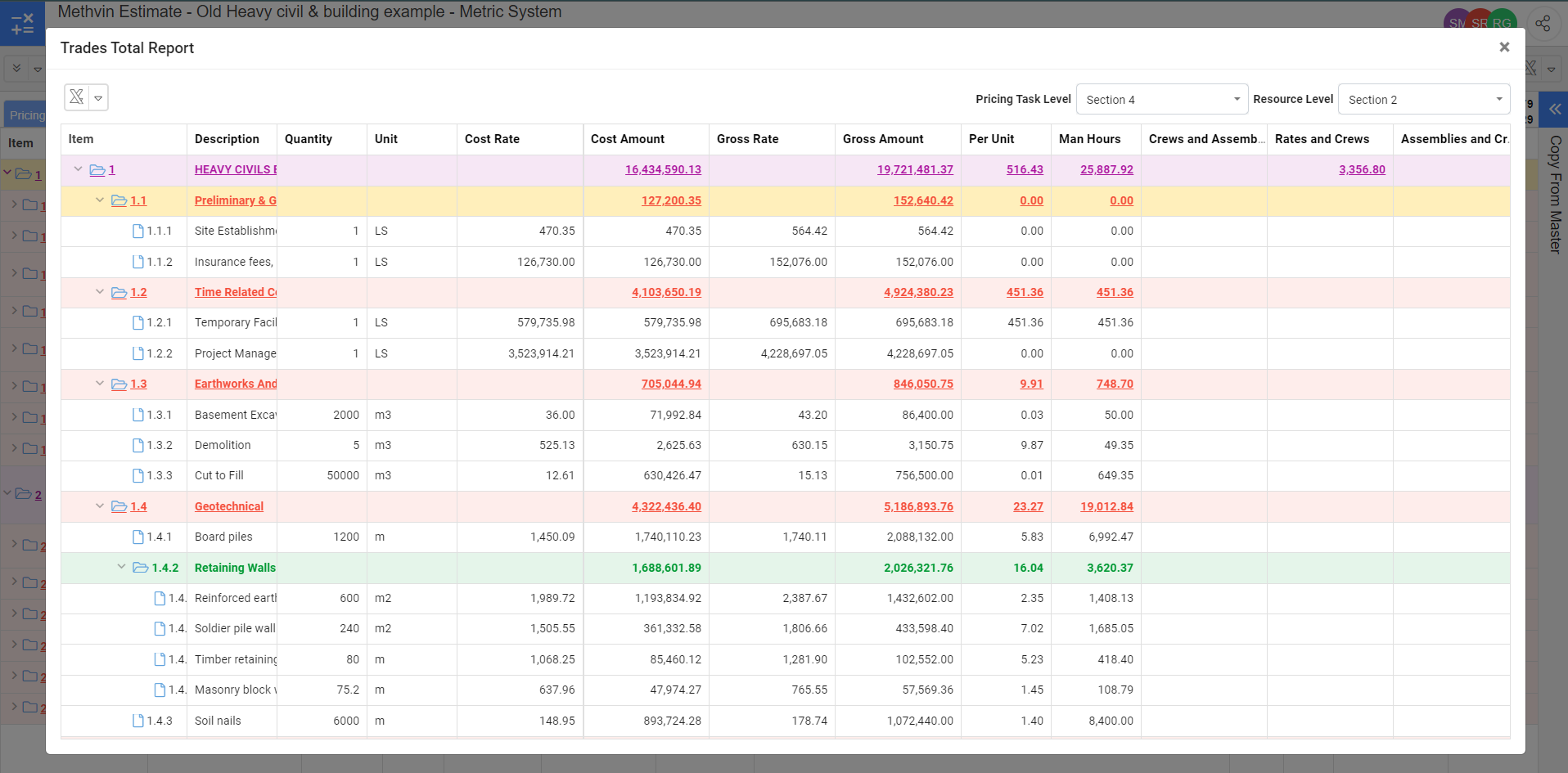Open the export options dropdown arrow
Image resolution: width=1568 pixels, height=773 pixels.
(x=98, y=98)
